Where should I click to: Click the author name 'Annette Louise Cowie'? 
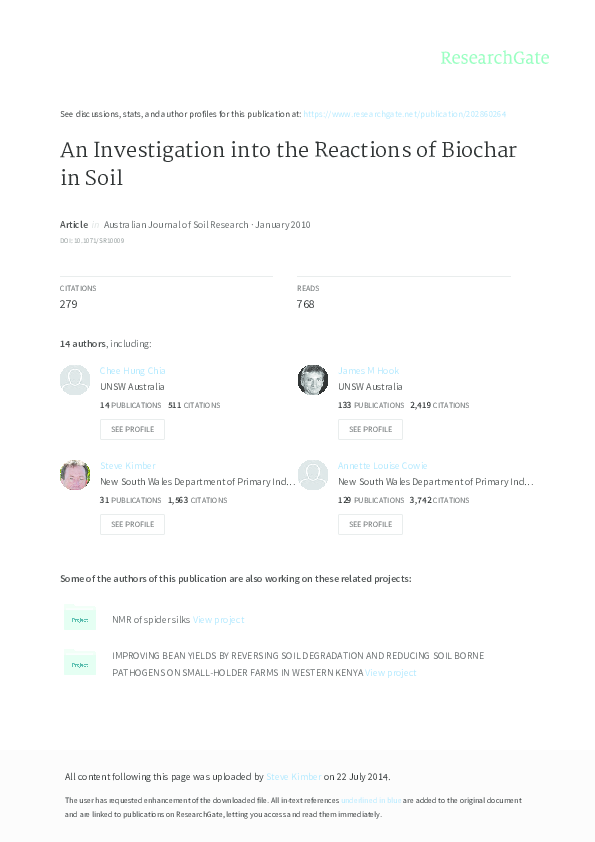click(383, 465)
